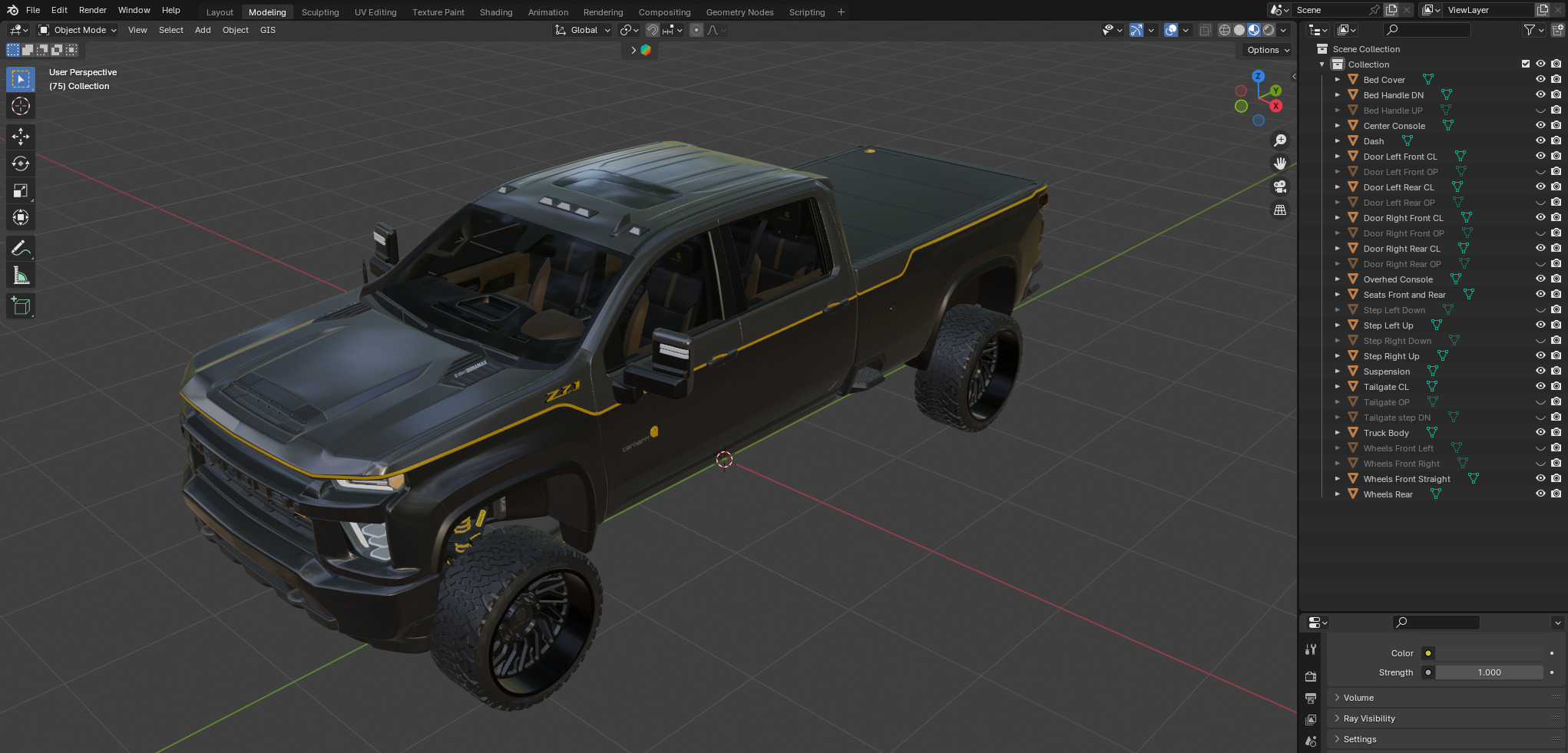Open the File menu
Screen dimensions: 1568x753
pyautogui.click(x=33, y=10)
